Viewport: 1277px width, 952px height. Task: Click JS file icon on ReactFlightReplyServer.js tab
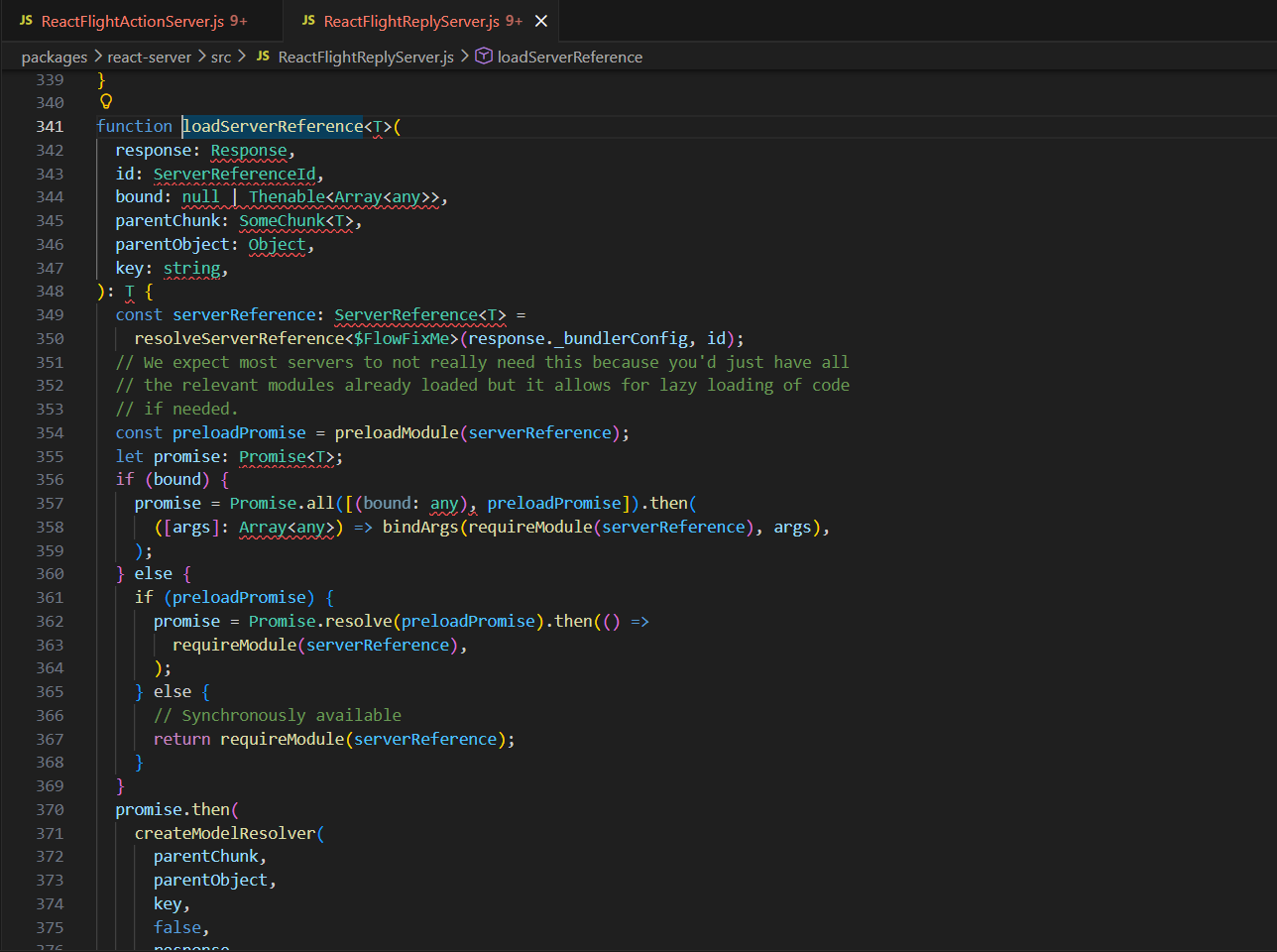pyautogui.click(x=308, y=21)
